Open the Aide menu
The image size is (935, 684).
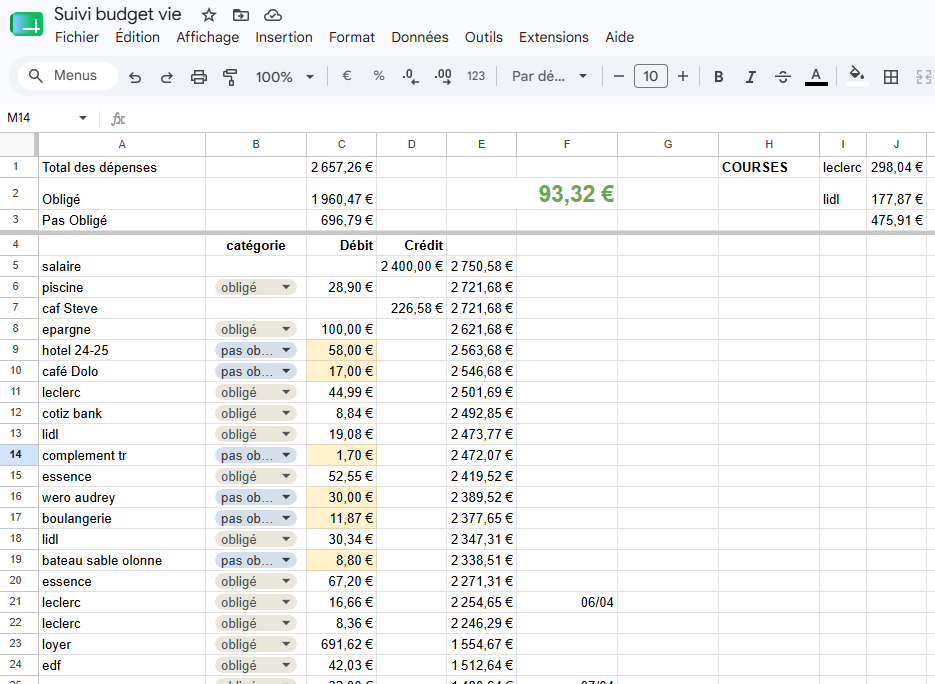620,37
